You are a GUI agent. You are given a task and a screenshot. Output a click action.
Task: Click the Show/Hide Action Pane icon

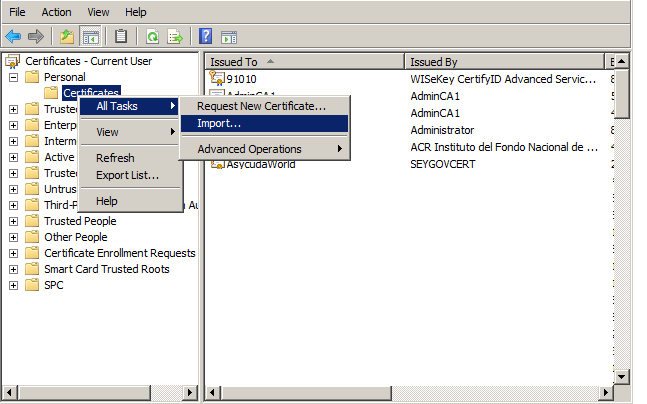pos(229,36)
